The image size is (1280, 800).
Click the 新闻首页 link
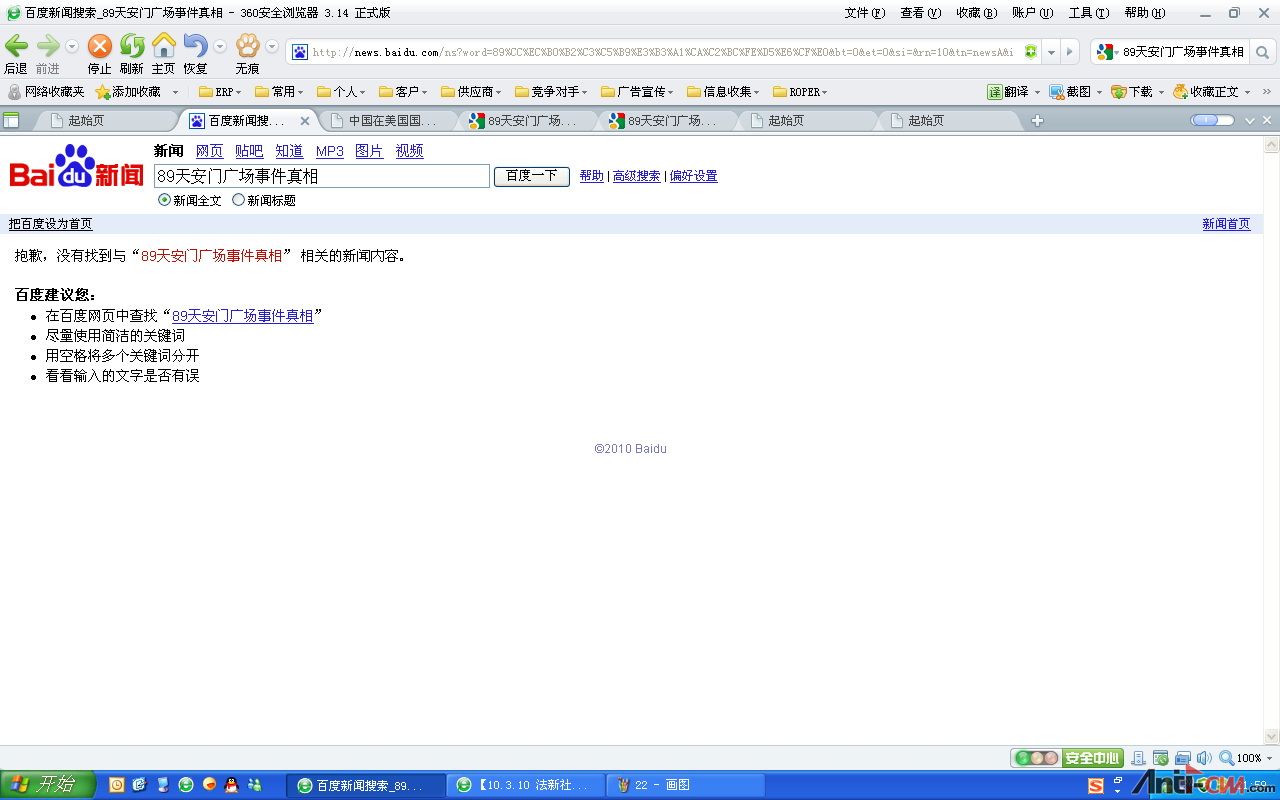pos(1226,224)
